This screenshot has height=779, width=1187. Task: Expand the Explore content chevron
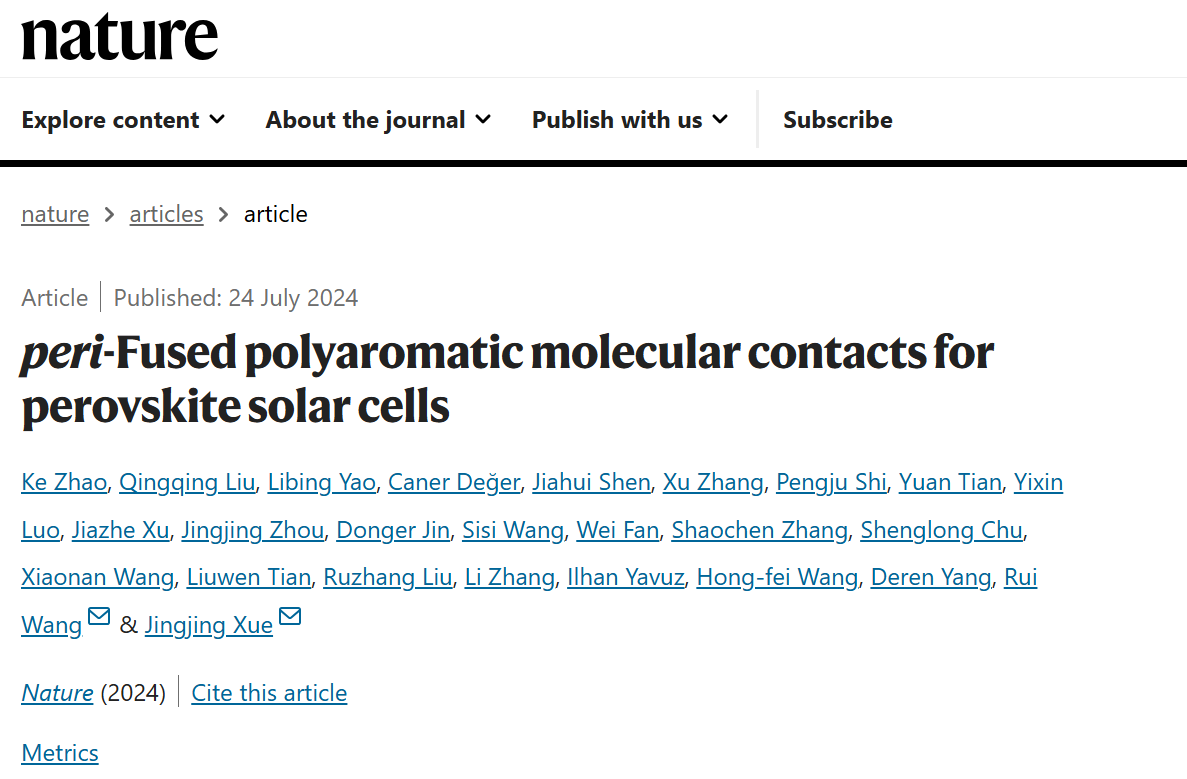217,120
